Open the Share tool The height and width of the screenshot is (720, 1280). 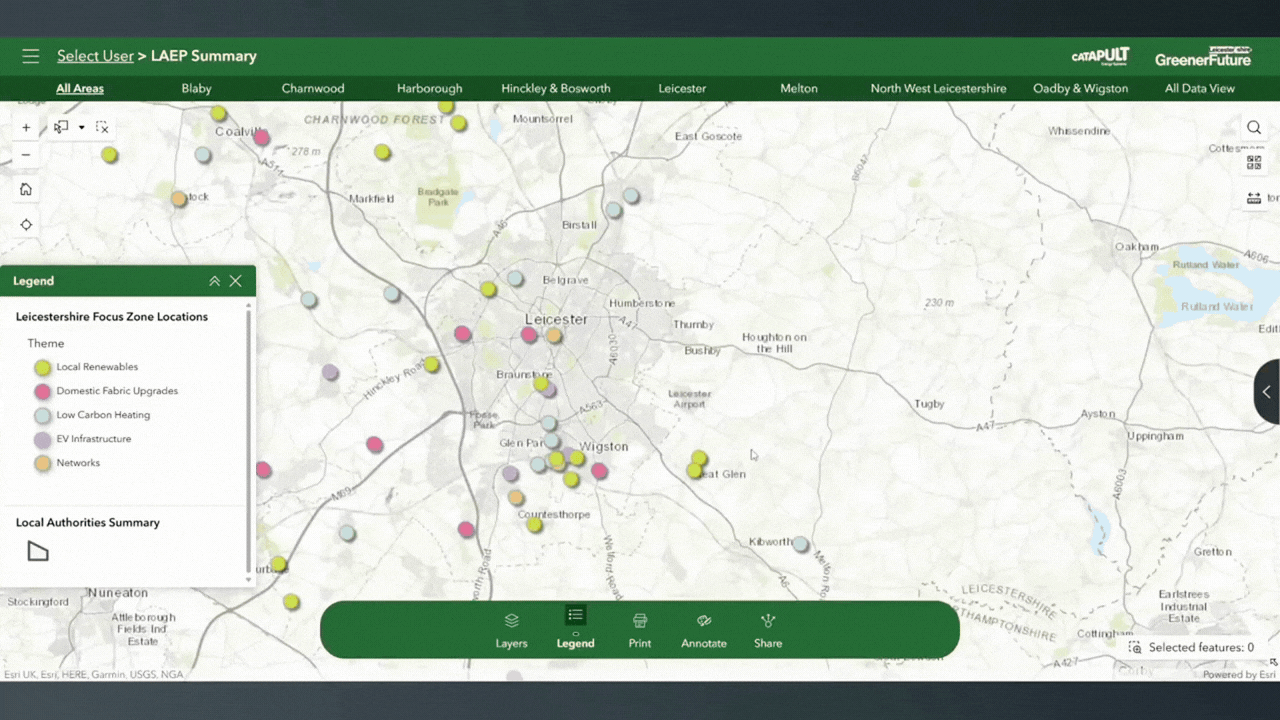pyautogui.click(x=768, y=630)
